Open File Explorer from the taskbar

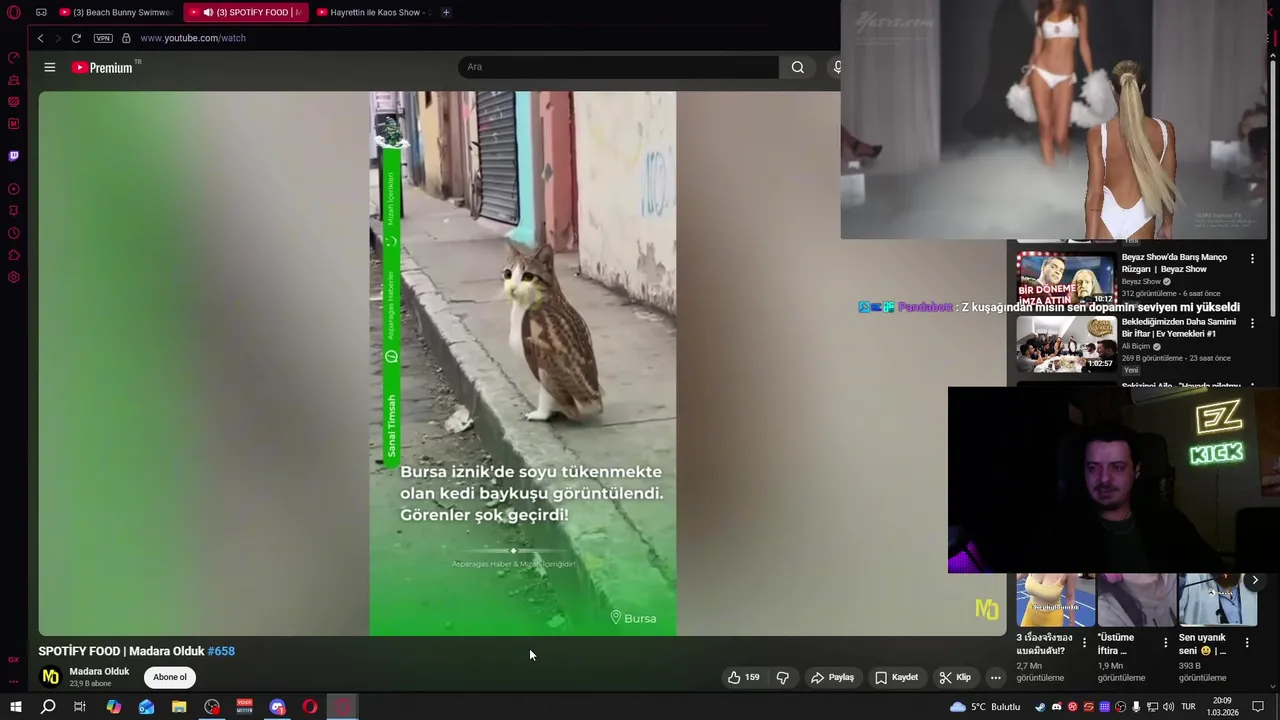pyautogui.click(x=179, y=707)
